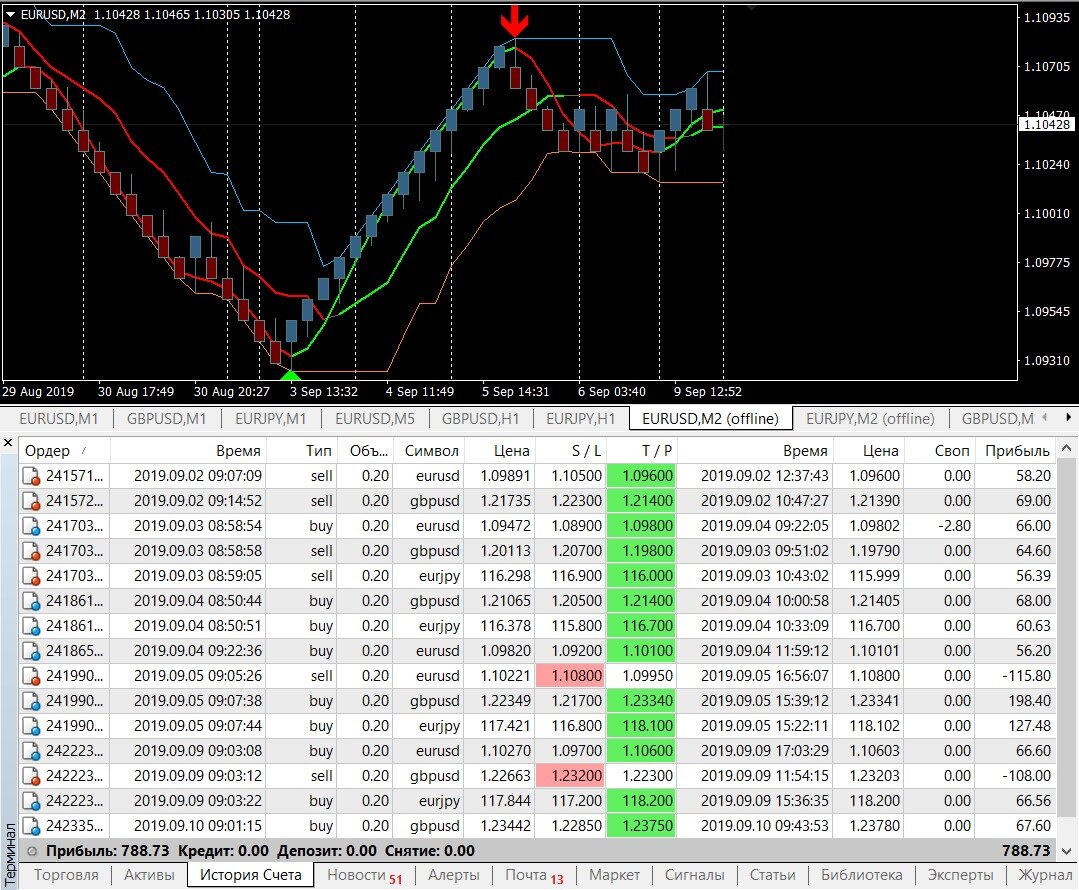This screenshot has height=890, width=1079.
Task: Open the Новости terminal tab
Action: pyautogui.click(x=364, y=875)
